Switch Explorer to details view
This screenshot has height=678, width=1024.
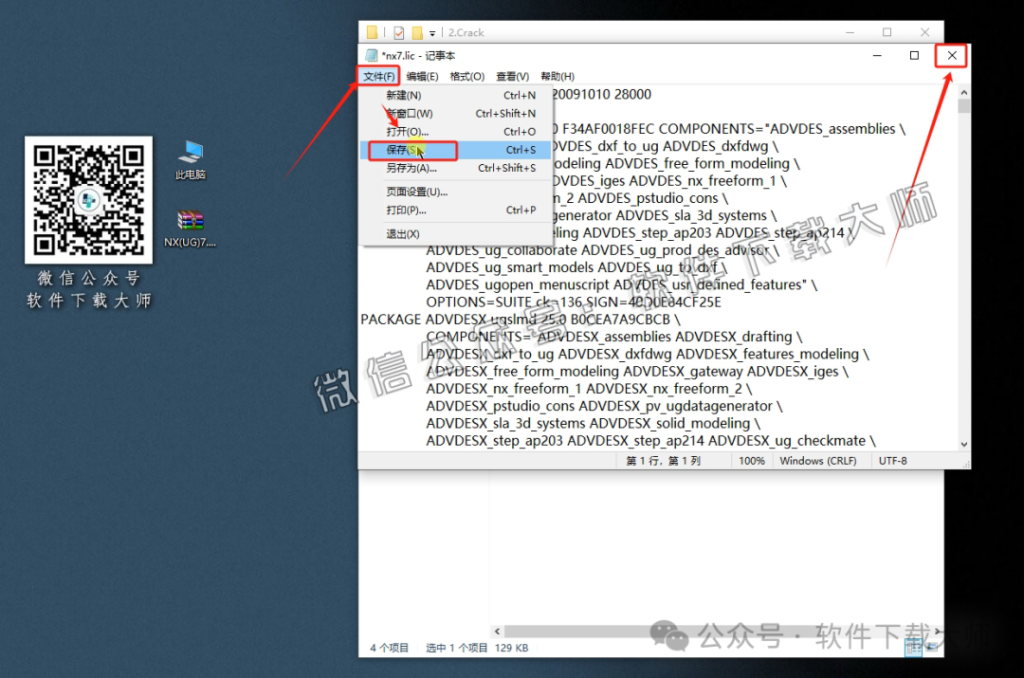click(913, 647)
